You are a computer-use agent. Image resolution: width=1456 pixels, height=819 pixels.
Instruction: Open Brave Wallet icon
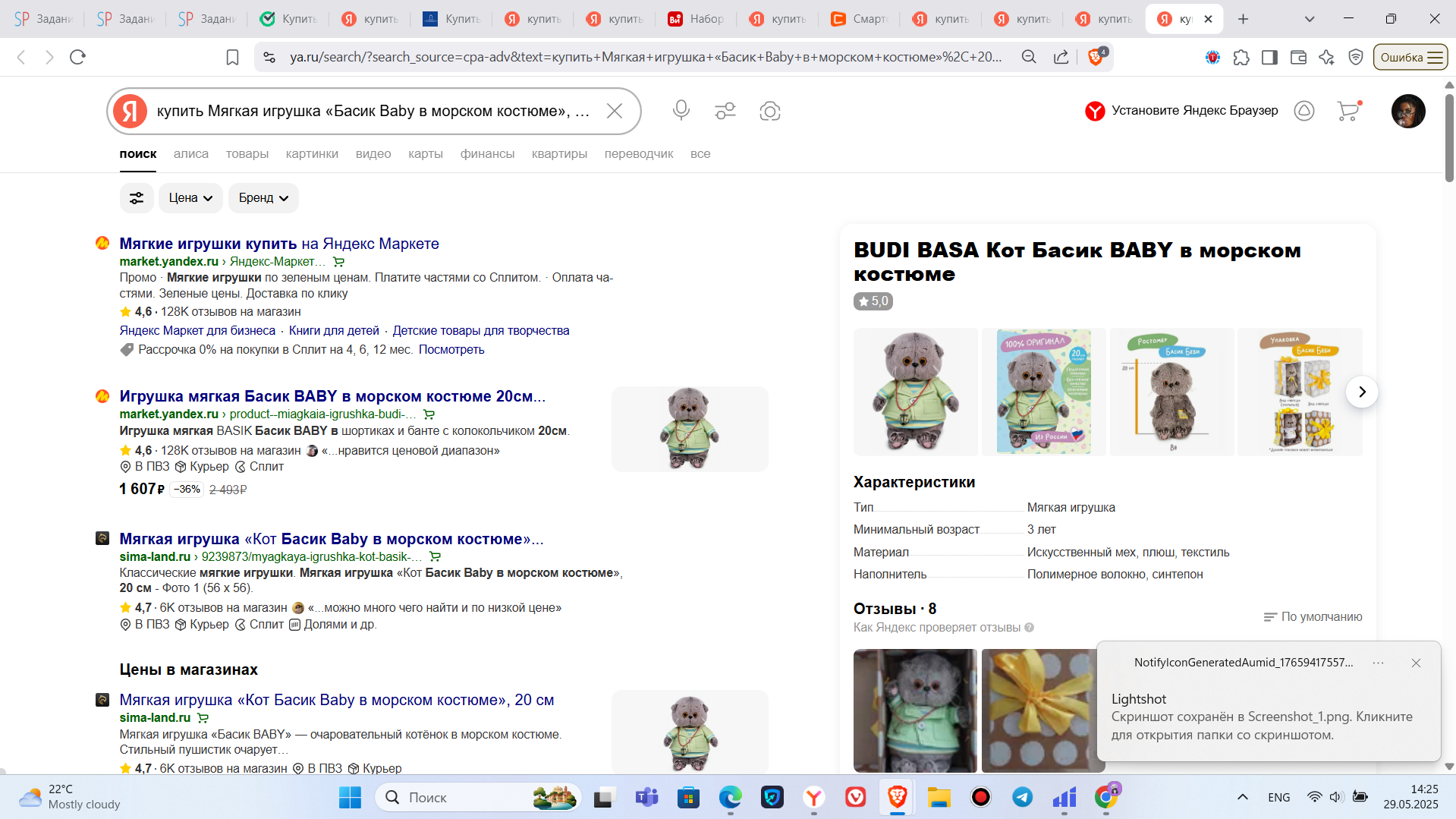coord(1298,57)
